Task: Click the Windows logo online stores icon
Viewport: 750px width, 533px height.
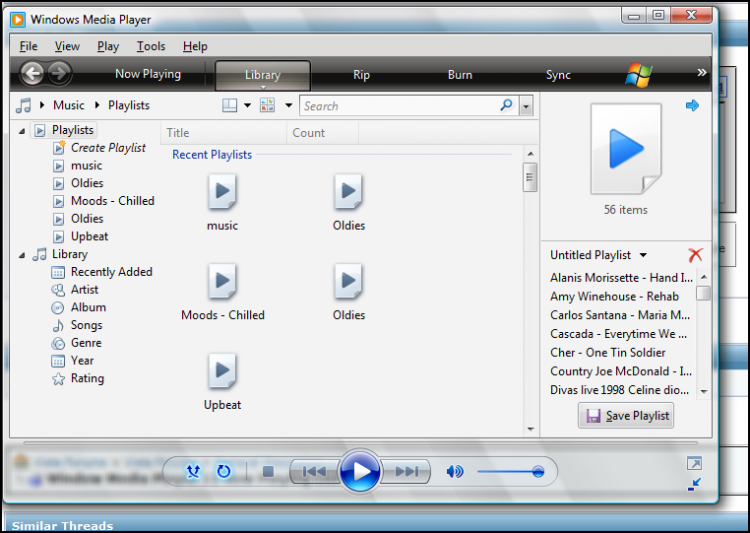Action: click(639, 74)
